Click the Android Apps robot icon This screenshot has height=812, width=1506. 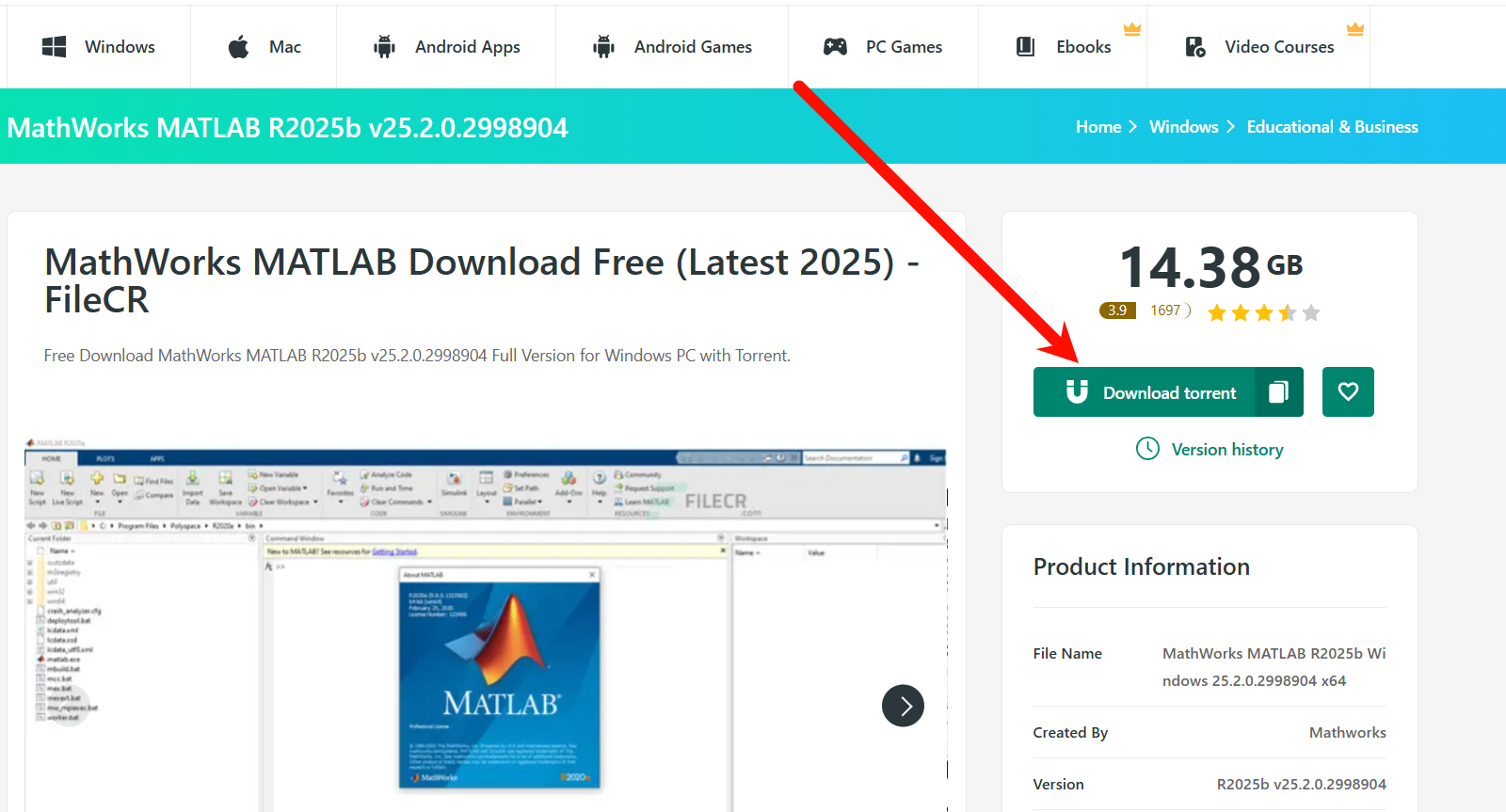(384, 47)
